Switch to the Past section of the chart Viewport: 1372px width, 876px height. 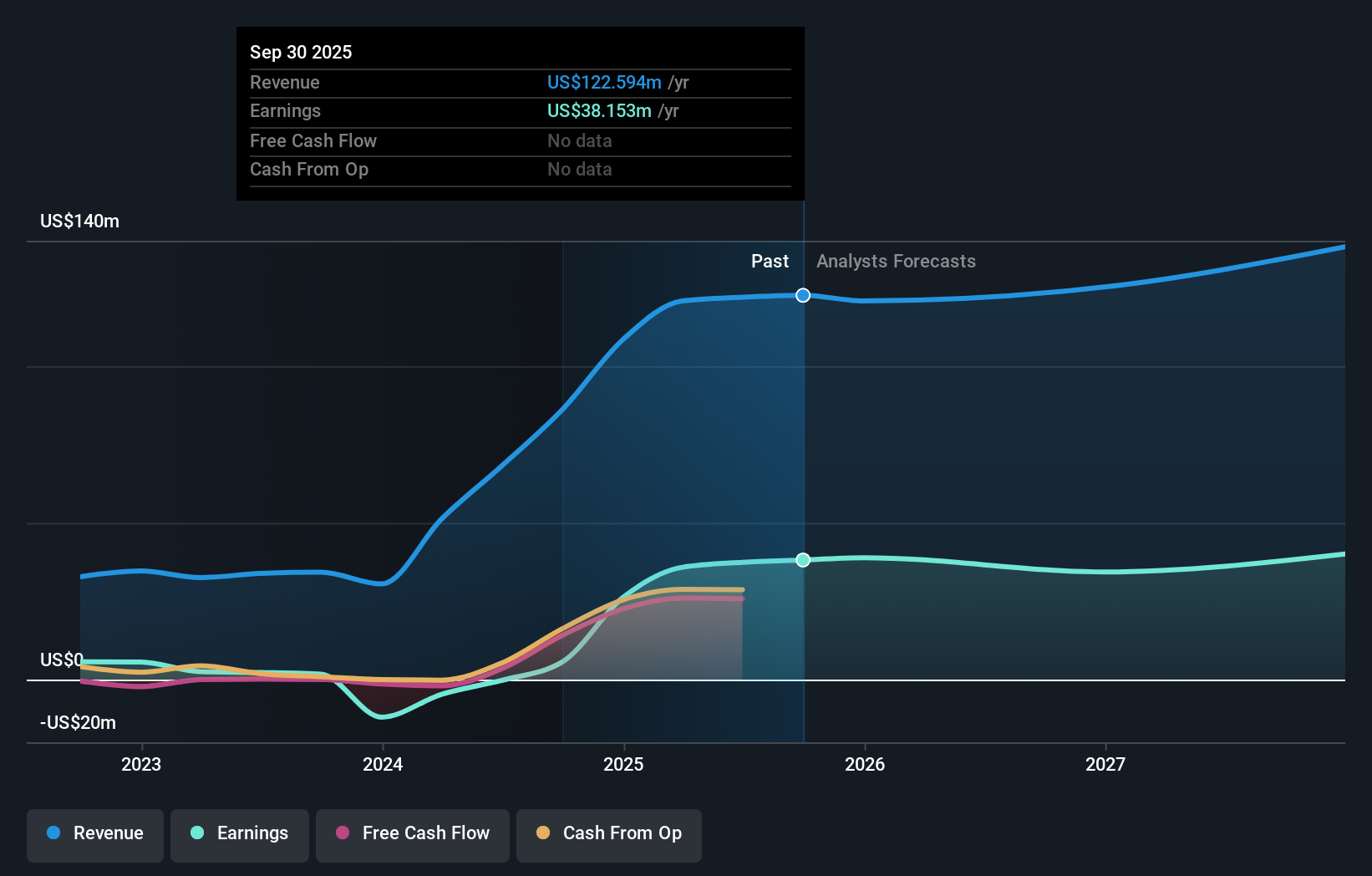pos(770,261)
